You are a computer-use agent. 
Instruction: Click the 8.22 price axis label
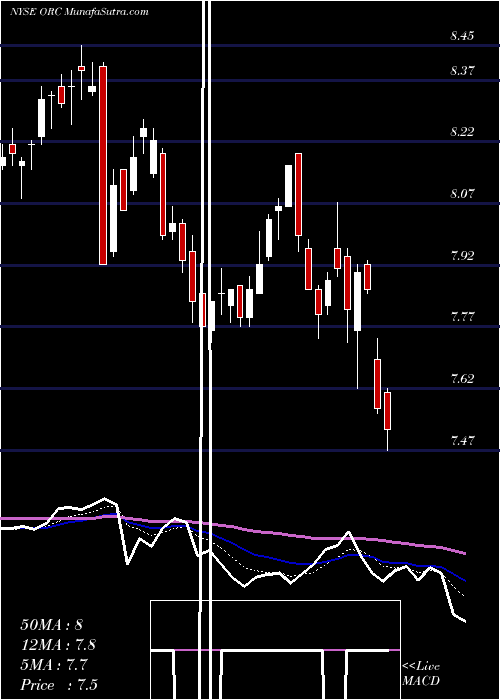click(x=462, y=132)
